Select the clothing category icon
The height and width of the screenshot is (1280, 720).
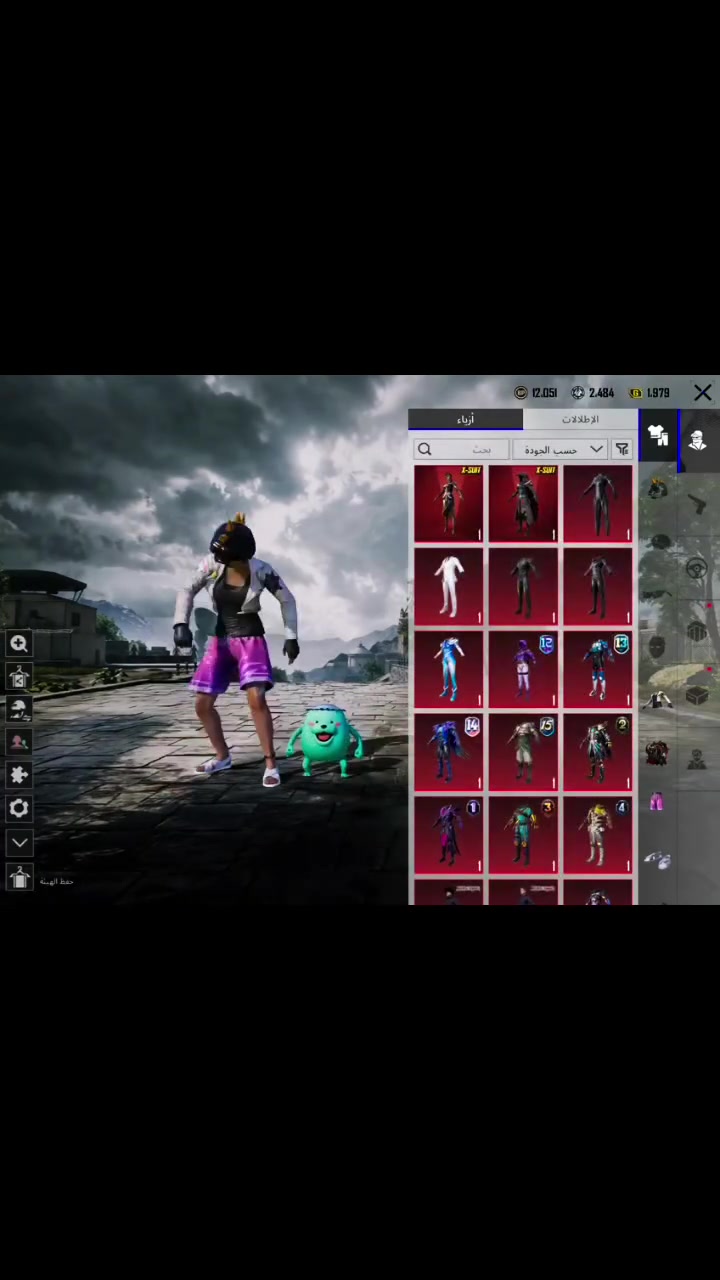(x=657, y=435)
